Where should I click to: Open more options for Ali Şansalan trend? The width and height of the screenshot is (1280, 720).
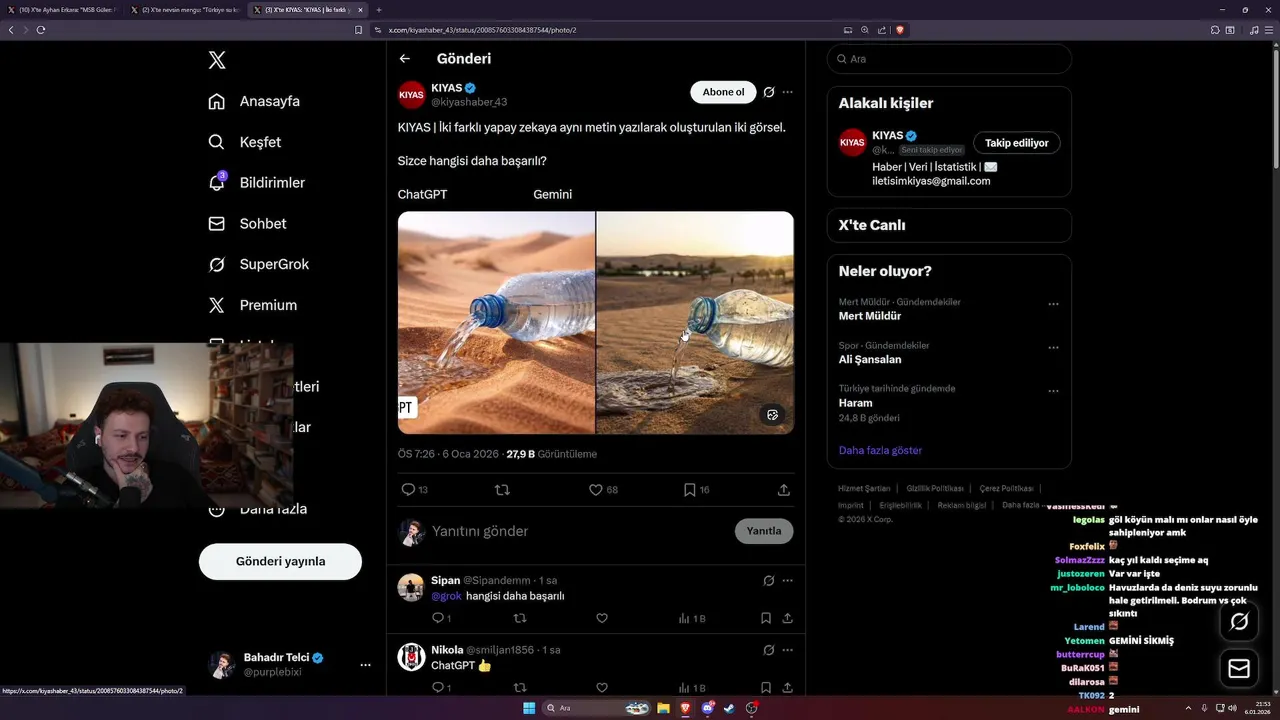(x=1053, y=348)
